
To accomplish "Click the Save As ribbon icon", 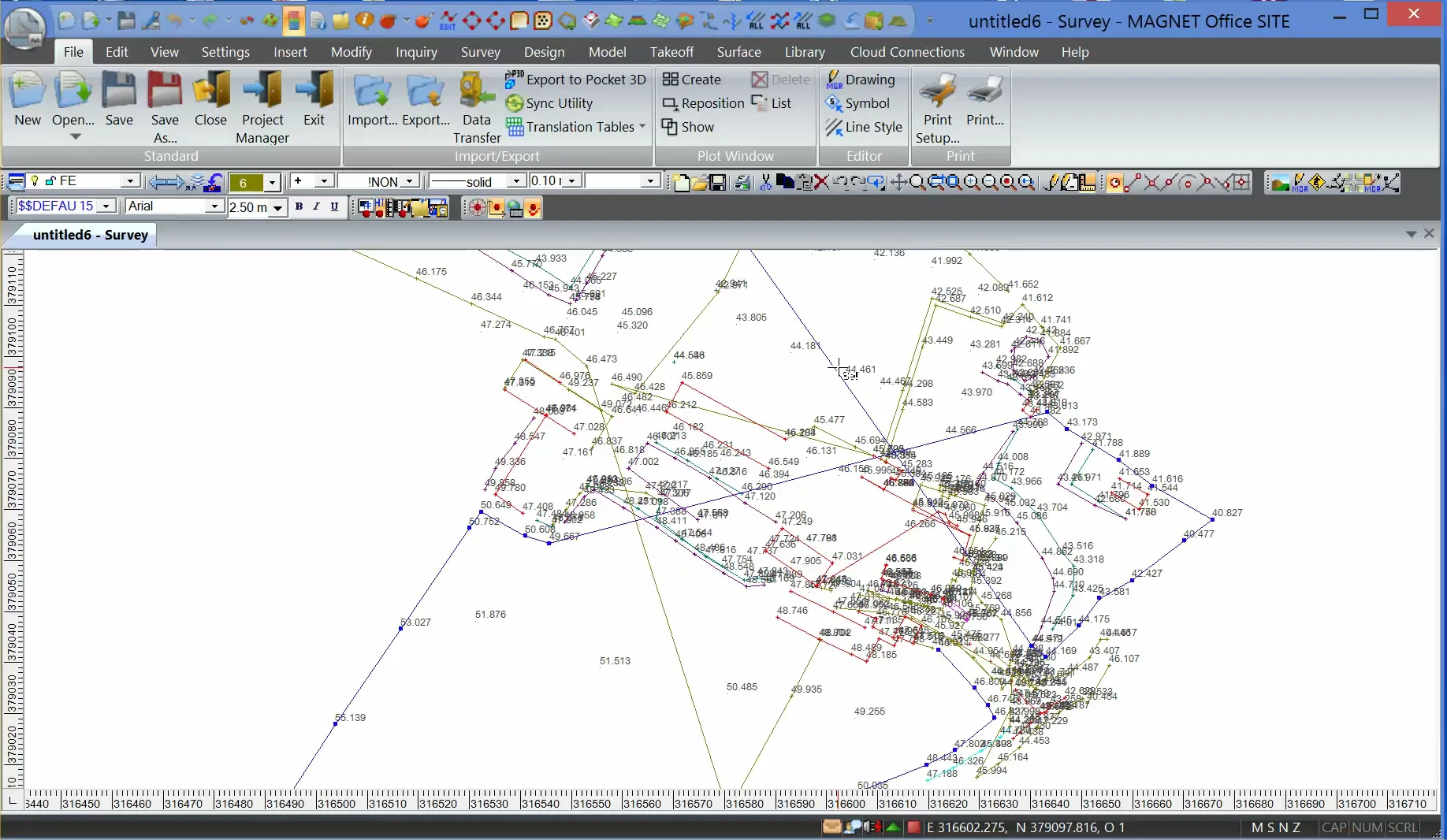I will tap(165, 108).
